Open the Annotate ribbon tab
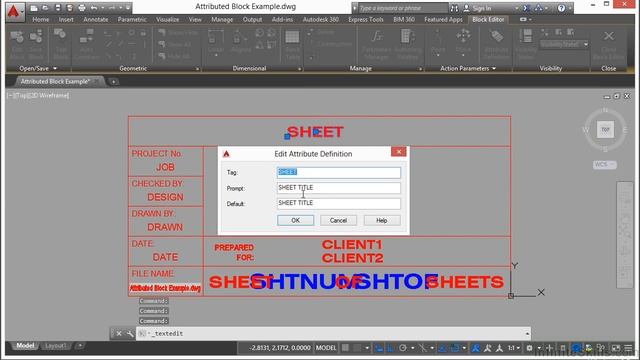The height and width of the screenshot is (360, 640). click(x=96, y=19)
